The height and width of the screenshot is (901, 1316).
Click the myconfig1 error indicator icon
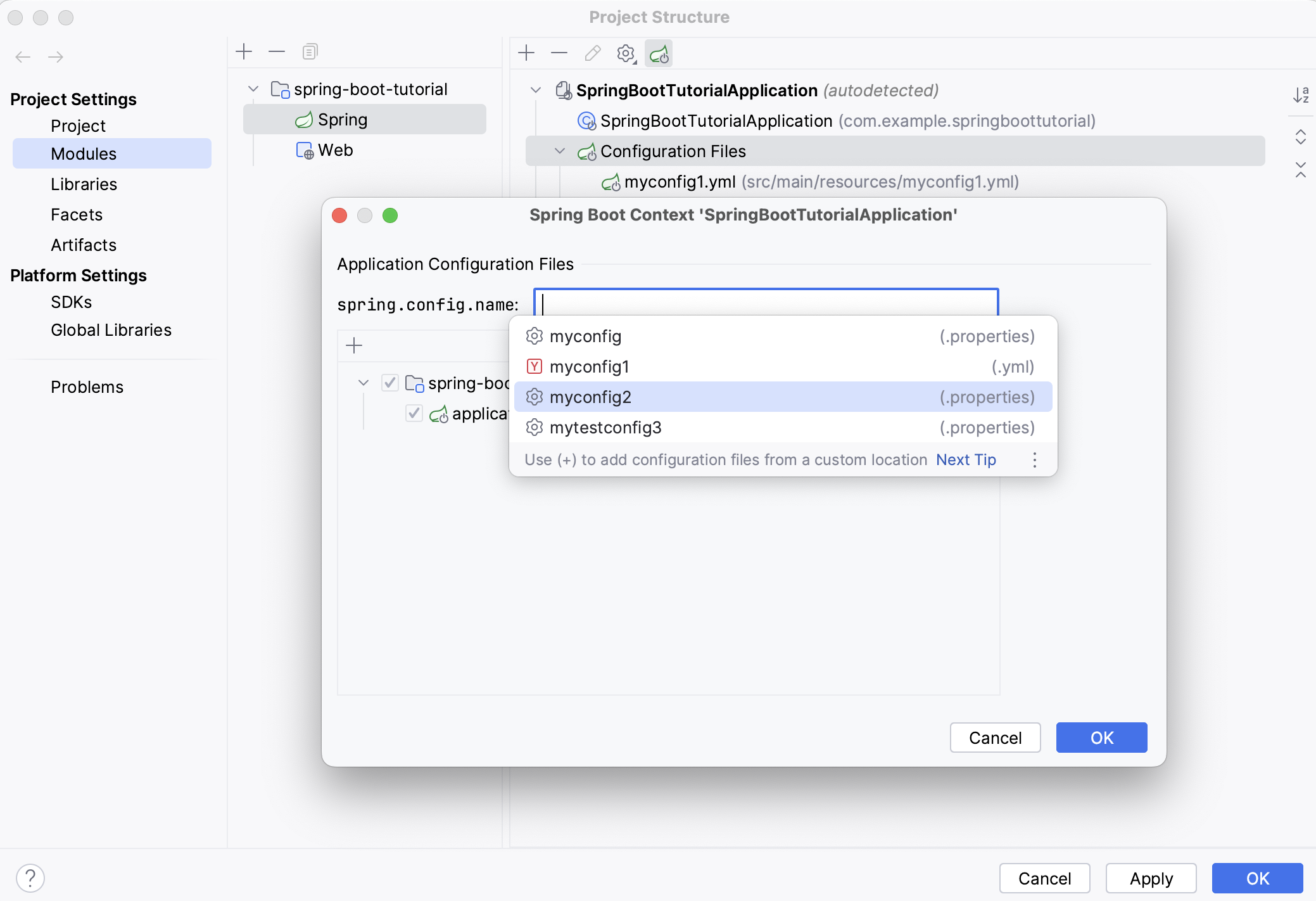[x=534, y=366]
